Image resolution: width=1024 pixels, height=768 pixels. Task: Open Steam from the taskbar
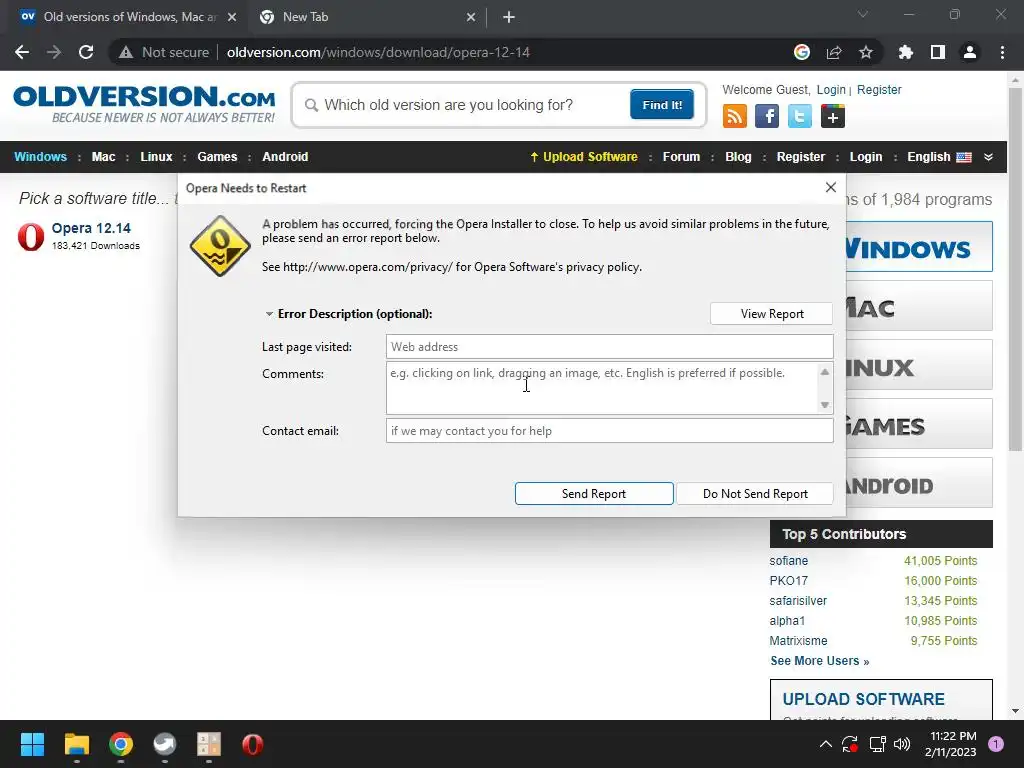click(x=165, y=744)
